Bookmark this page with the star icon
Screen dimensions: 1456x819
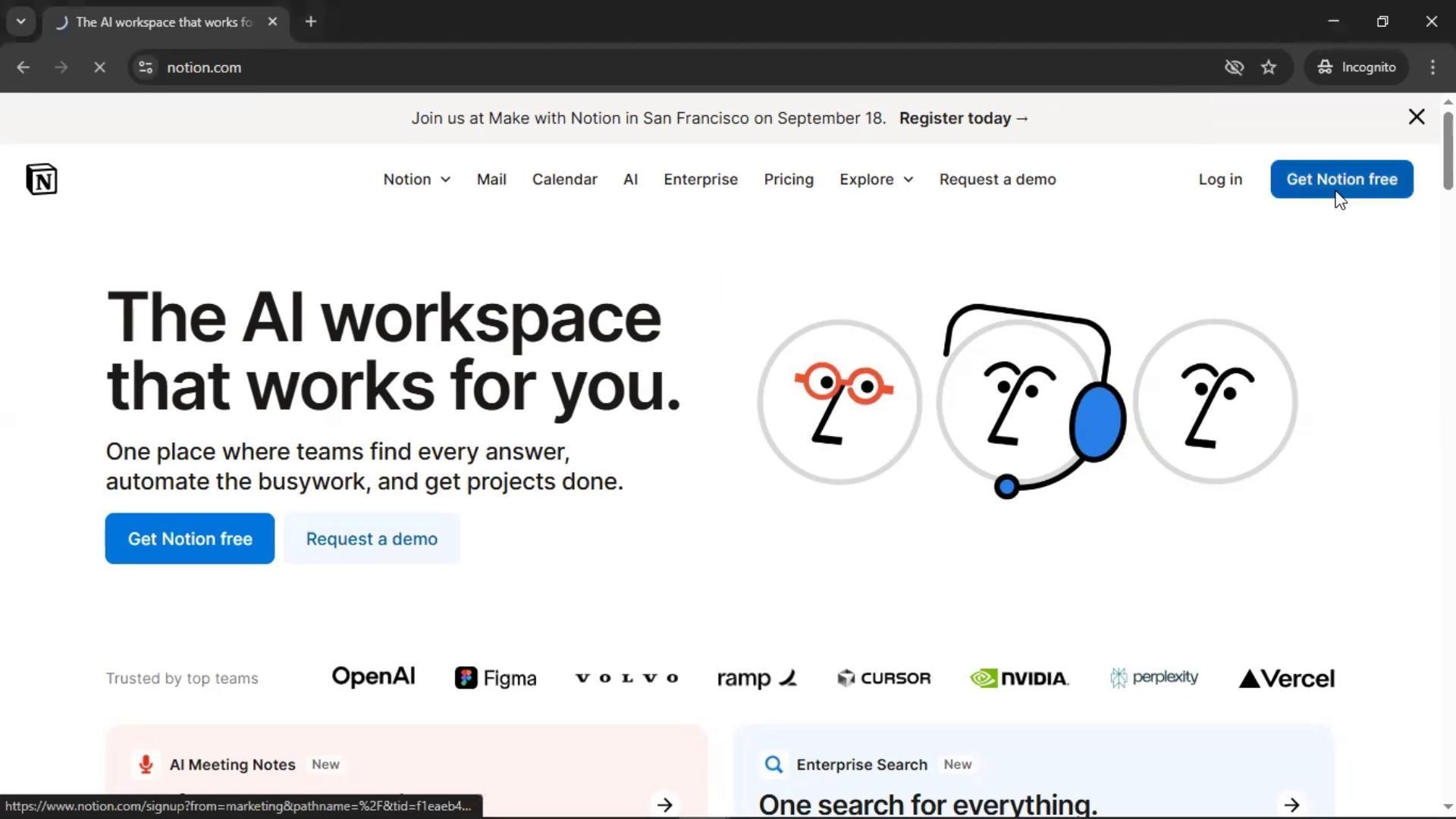coord(1269,67)
